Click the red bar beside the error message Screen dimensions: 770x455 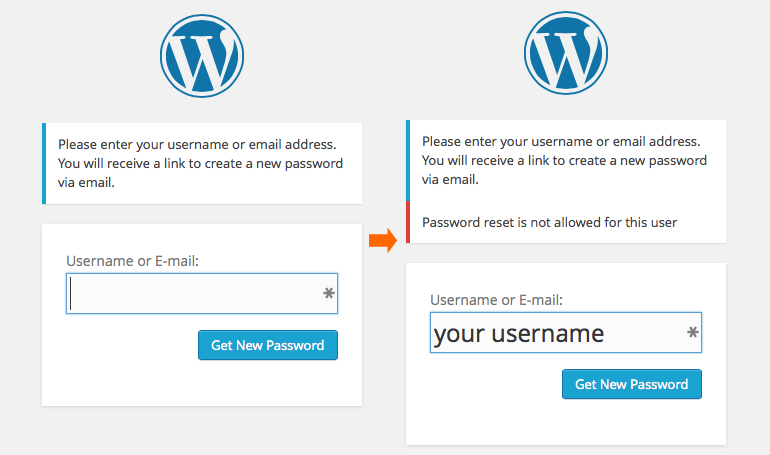point(408,222)
